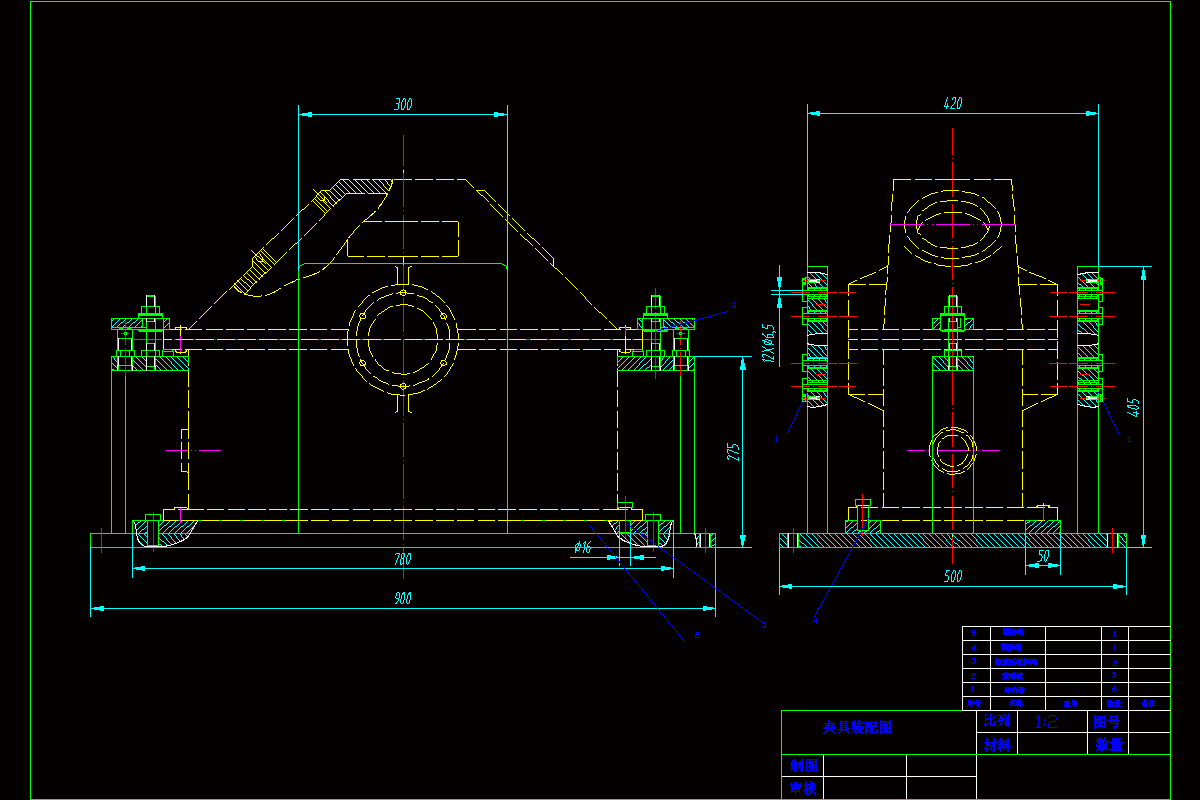The width and height of the screenshot is (1200, 800).
Task: Select the row number '5' in the parts list
Action: click(973, 633)
